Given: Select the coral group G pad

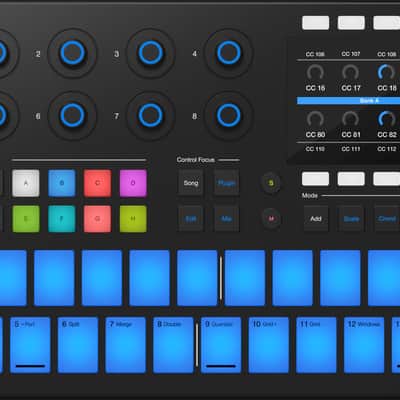Looking at the screenshot, I should coord(97,219).
